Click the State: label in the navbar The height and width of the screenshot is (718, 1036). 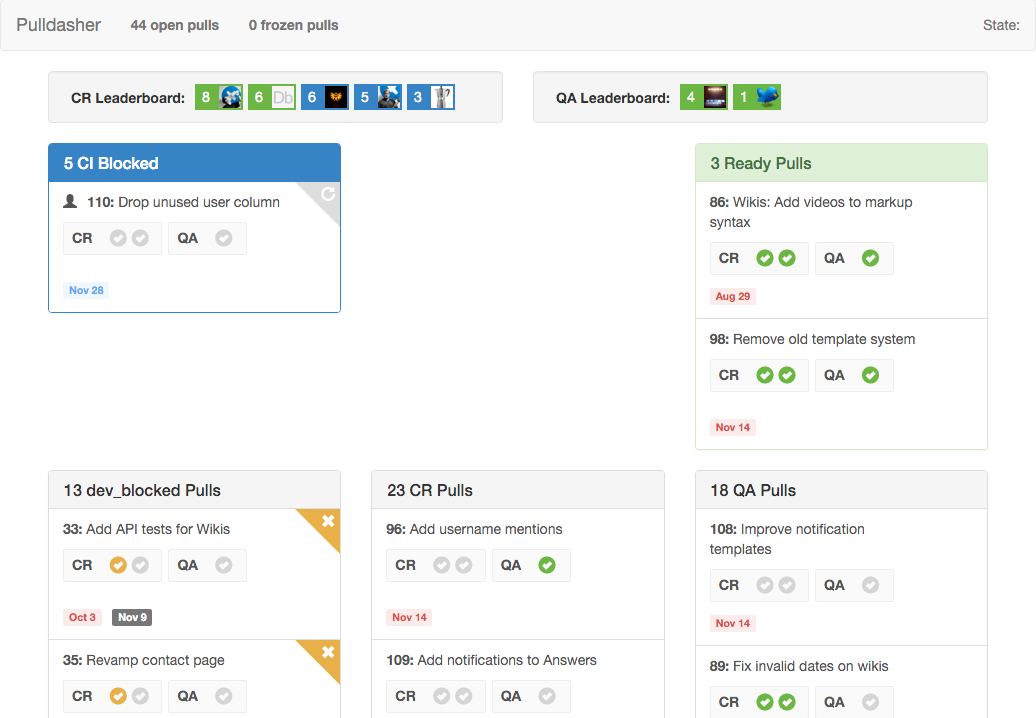[1001, 25]
